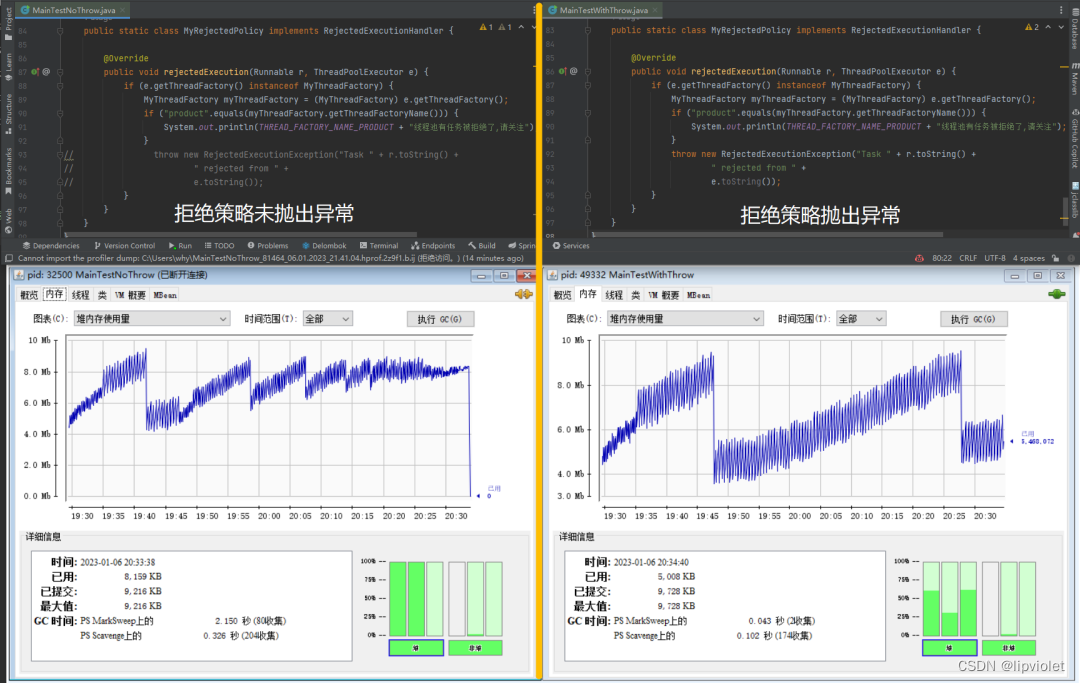Open the Problems tool window
Viewport: 1080px width, 683px height.
(268, 246)
